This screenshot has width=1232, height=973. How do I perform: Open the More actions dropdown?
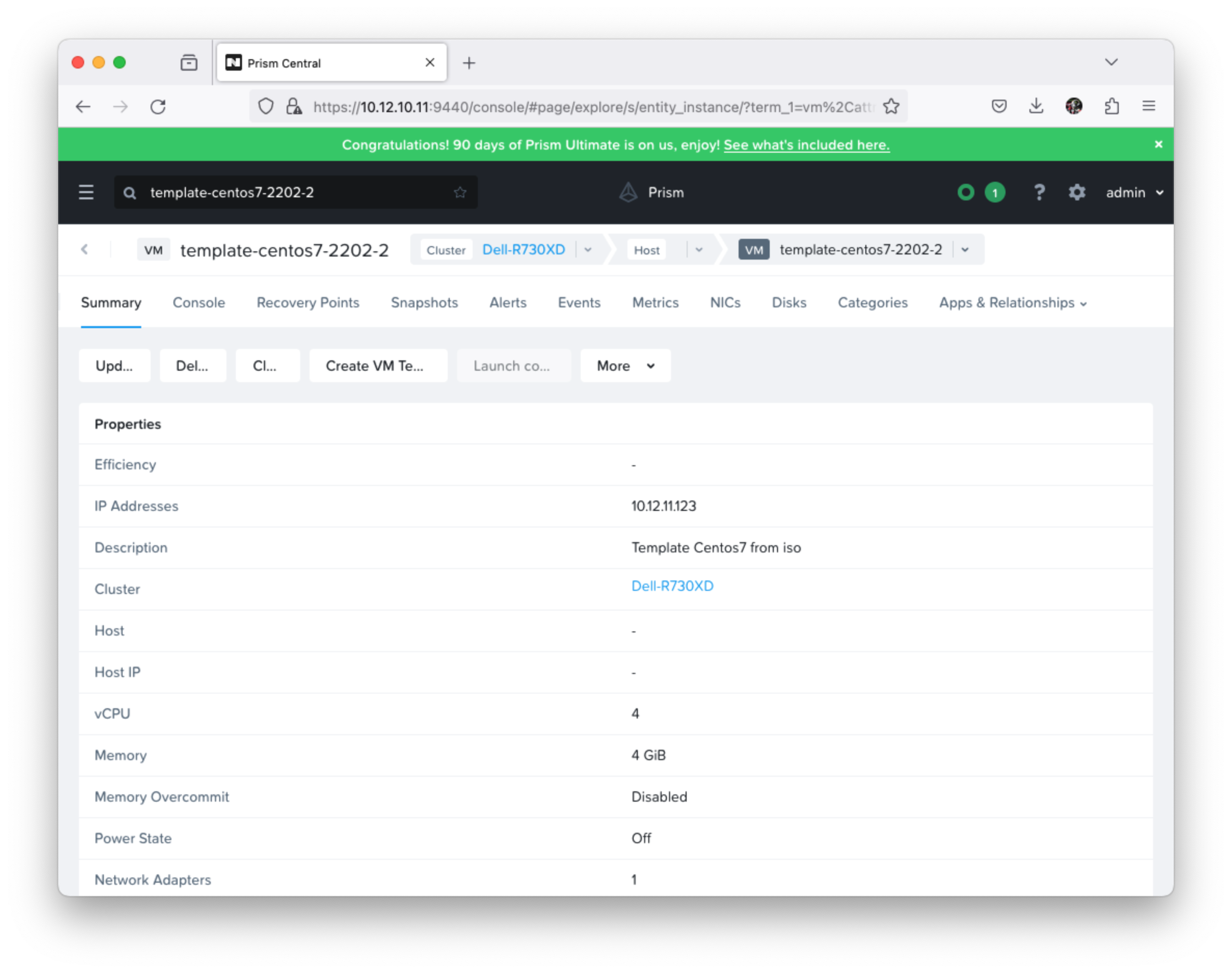[625, 366]
